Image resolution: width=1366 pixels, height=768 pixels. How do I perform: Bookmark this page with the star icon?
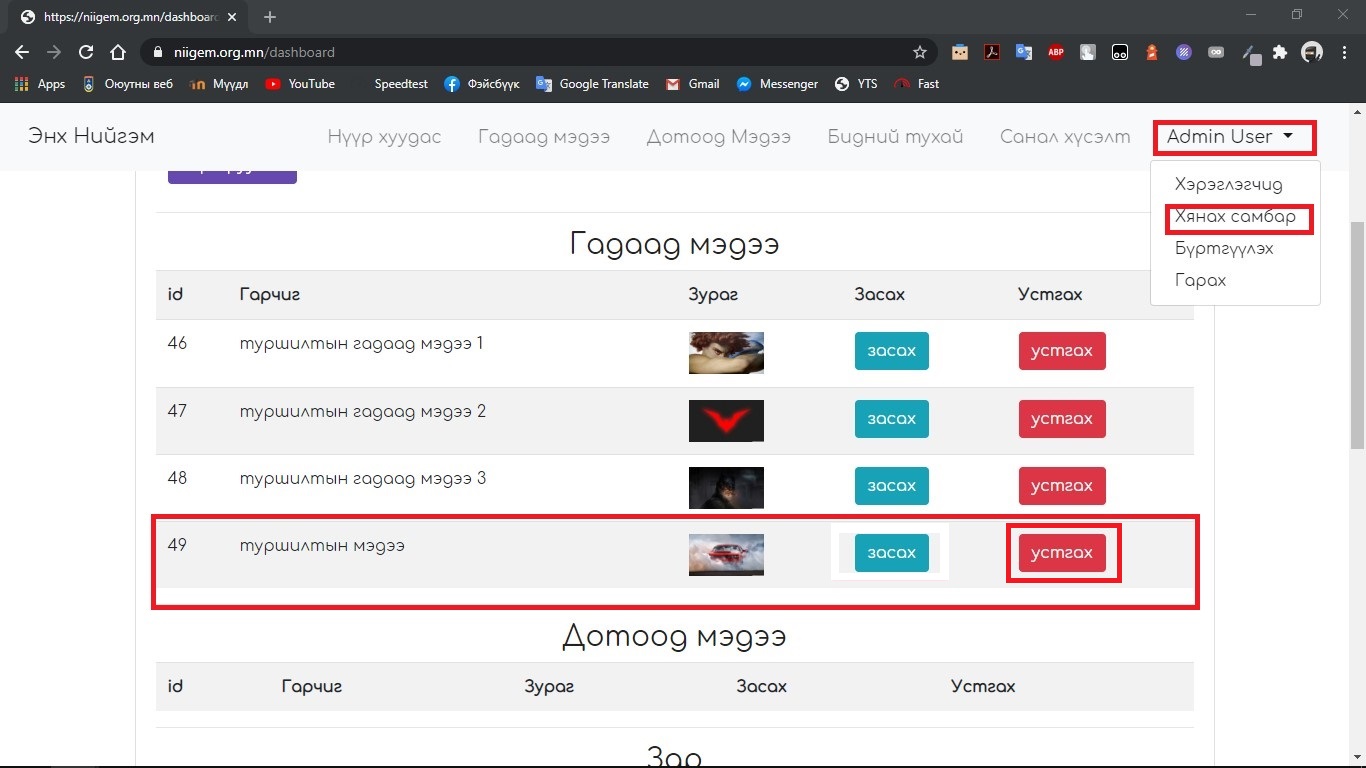(x=920, y=52)
